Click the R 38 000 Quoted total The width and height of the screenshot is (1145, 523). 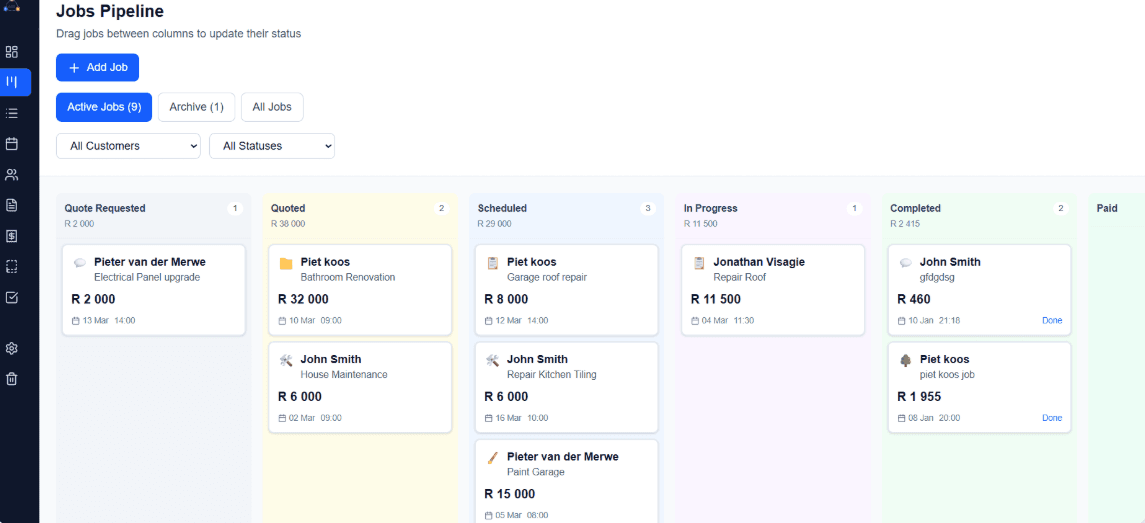click(x=288, y=224)
